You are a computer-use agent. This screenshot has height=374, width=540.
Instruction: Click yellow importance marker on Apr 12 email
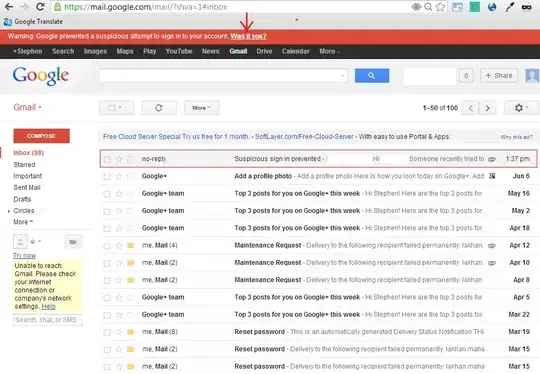131,246
